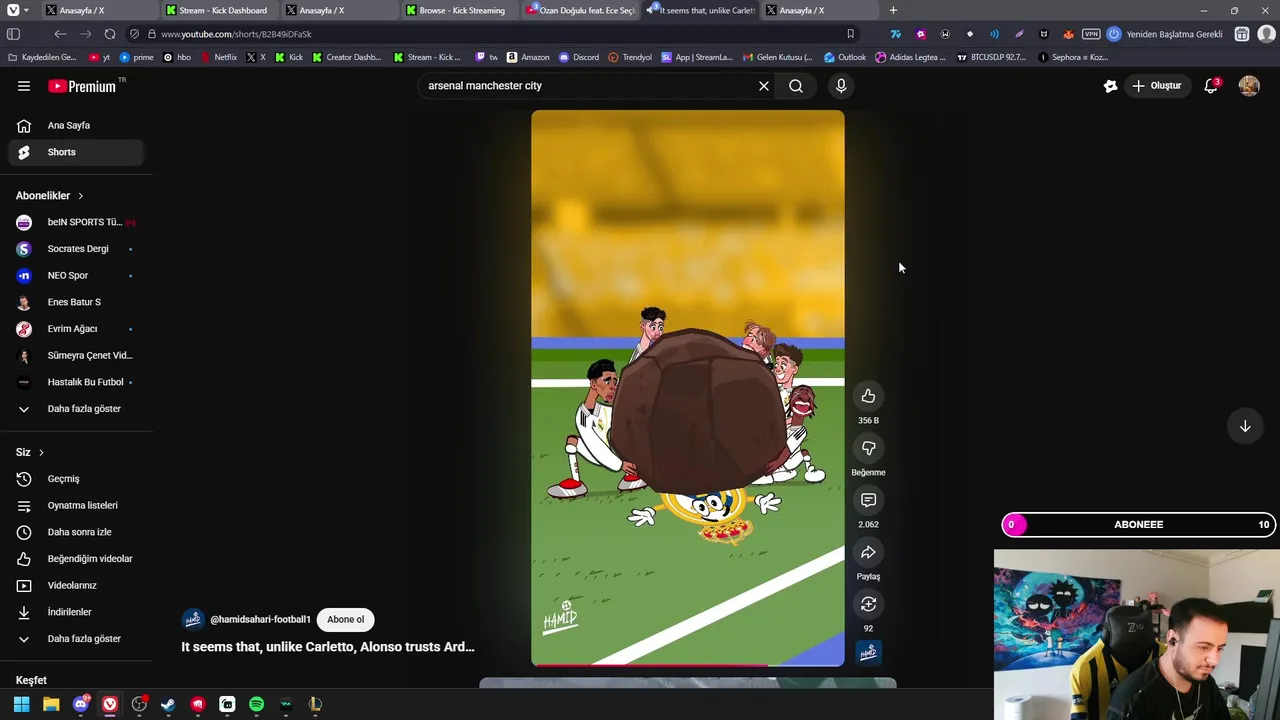
Task: Clear the search box text
Action: (x=764, y=86)
